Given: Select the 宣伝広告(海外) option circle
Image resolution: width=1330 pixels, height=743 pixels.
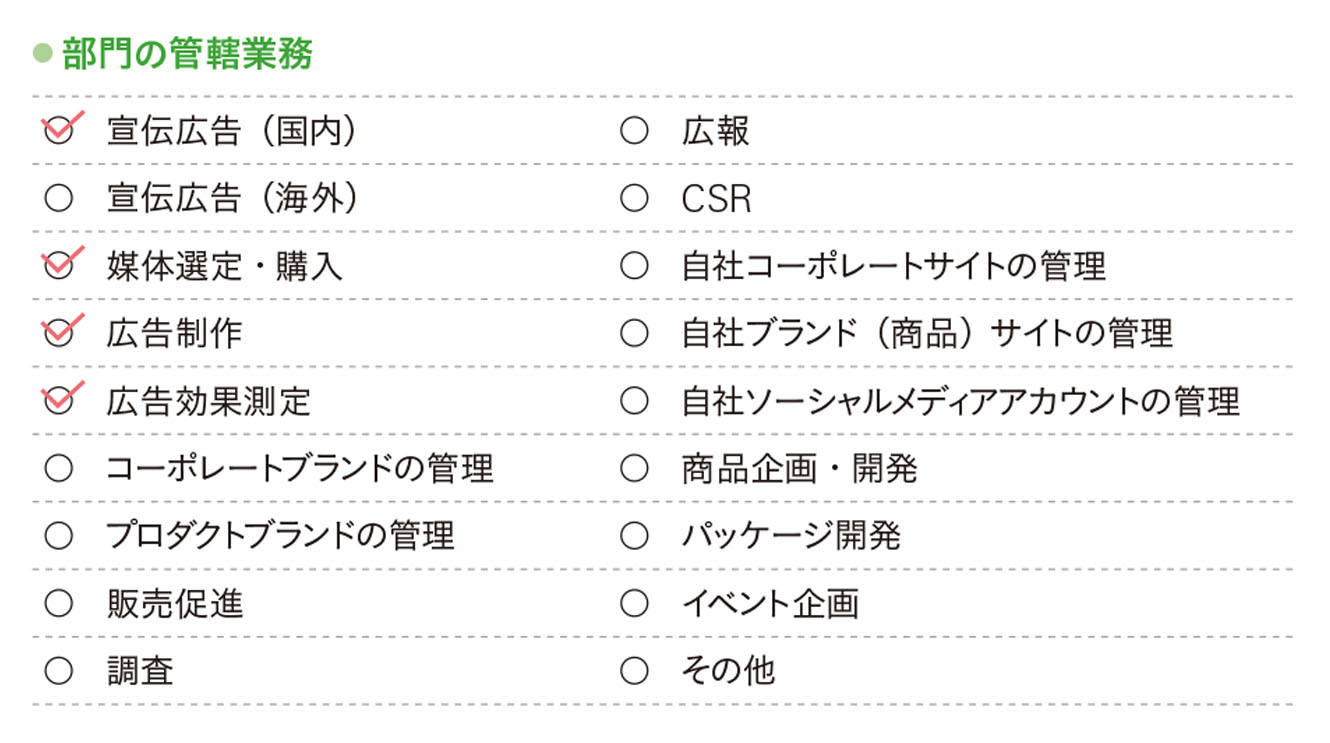Looking at the screenshot, I should tap(59, 198).
